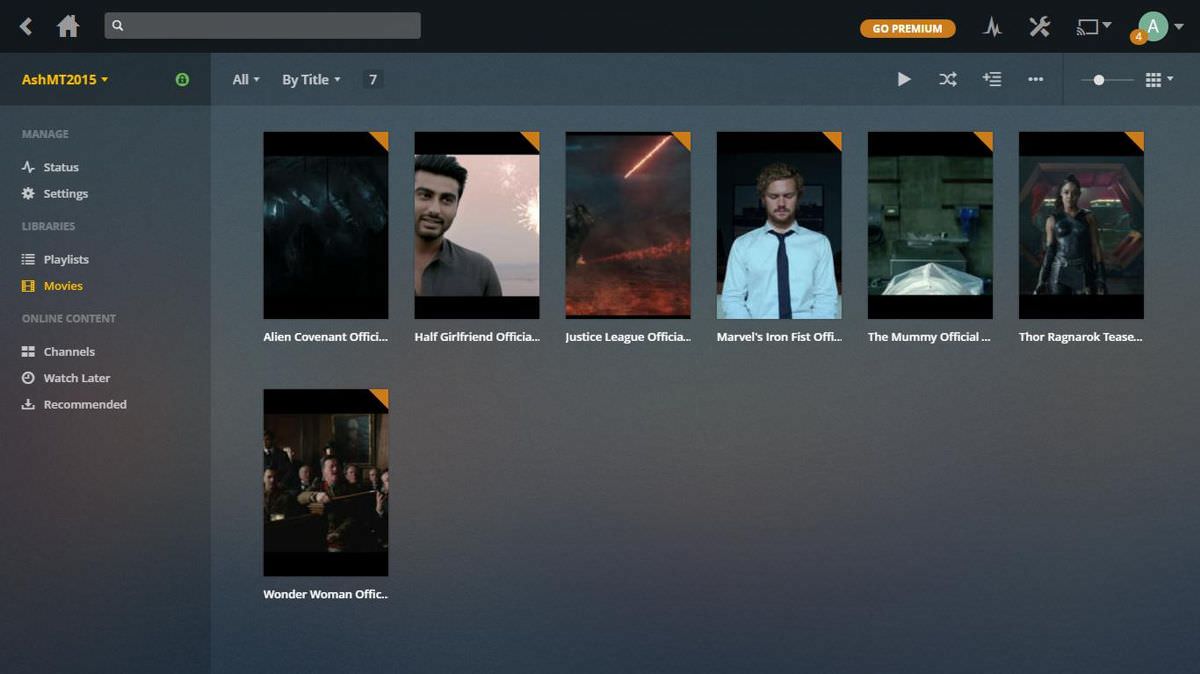Change the grid view layout dropdown
The image size is (1200, 674).
click(x=1159, y=79)
